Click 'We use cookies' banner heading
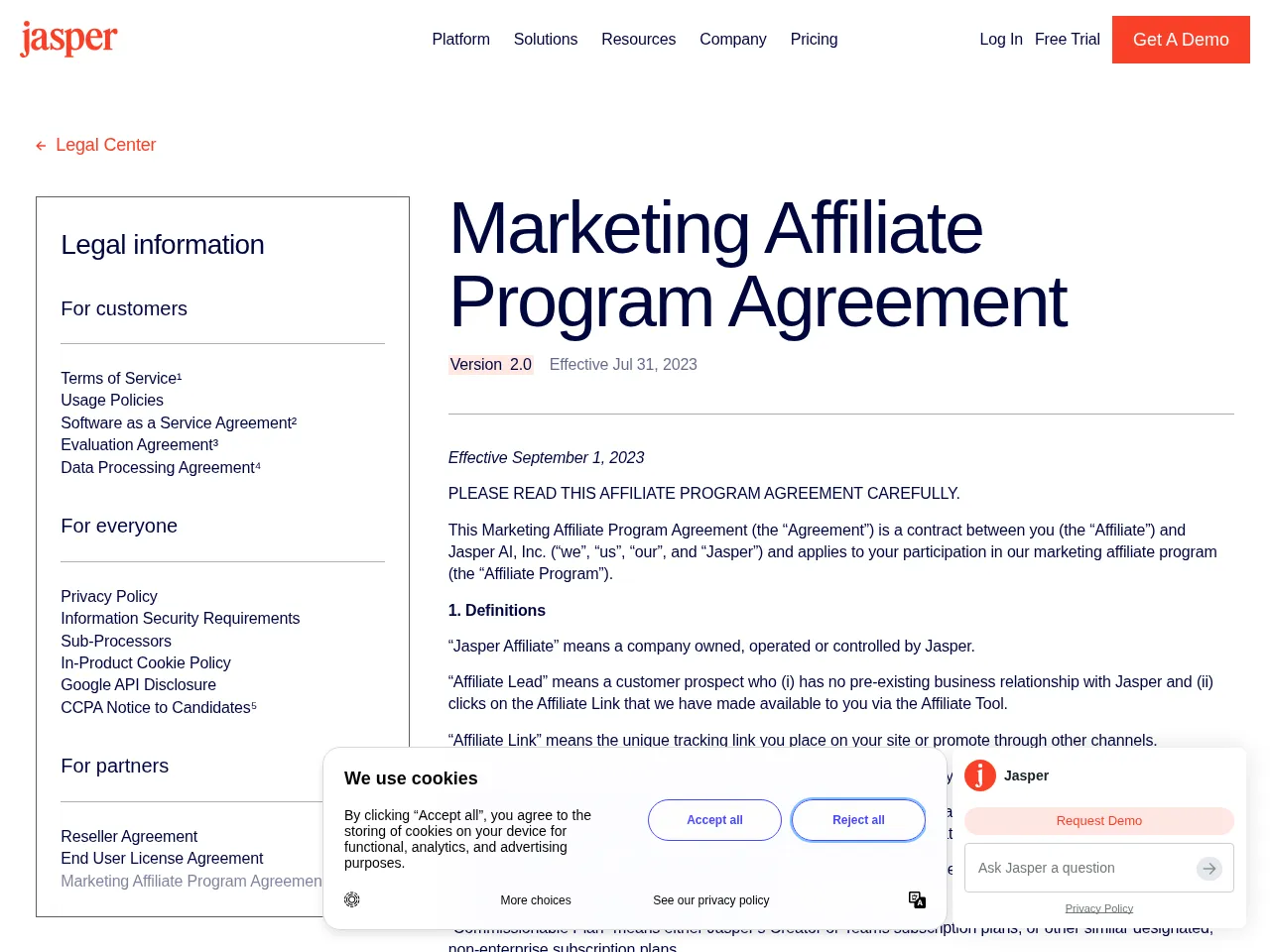1270x952 pixels. [x=411, y=778]
